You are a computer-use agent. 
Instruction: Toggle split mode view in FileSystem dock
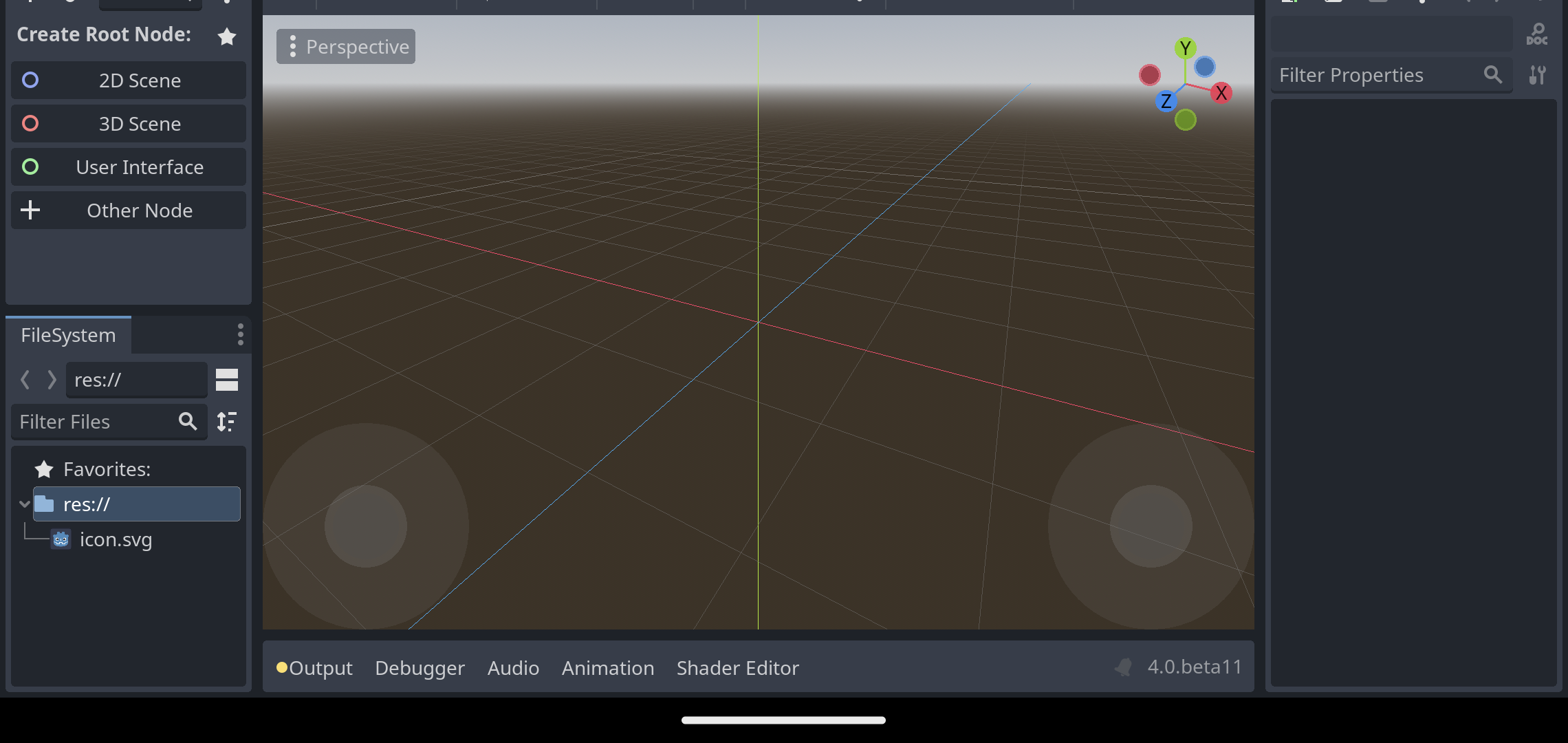[x=227, y=379]
